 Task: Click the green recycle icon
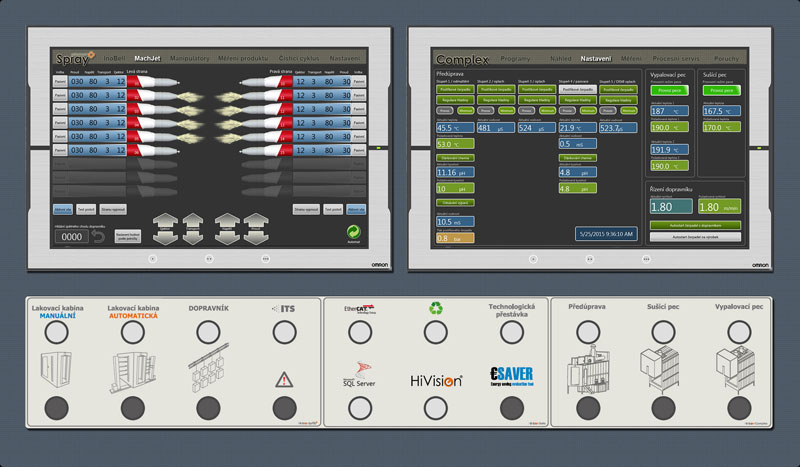[435, 310]
